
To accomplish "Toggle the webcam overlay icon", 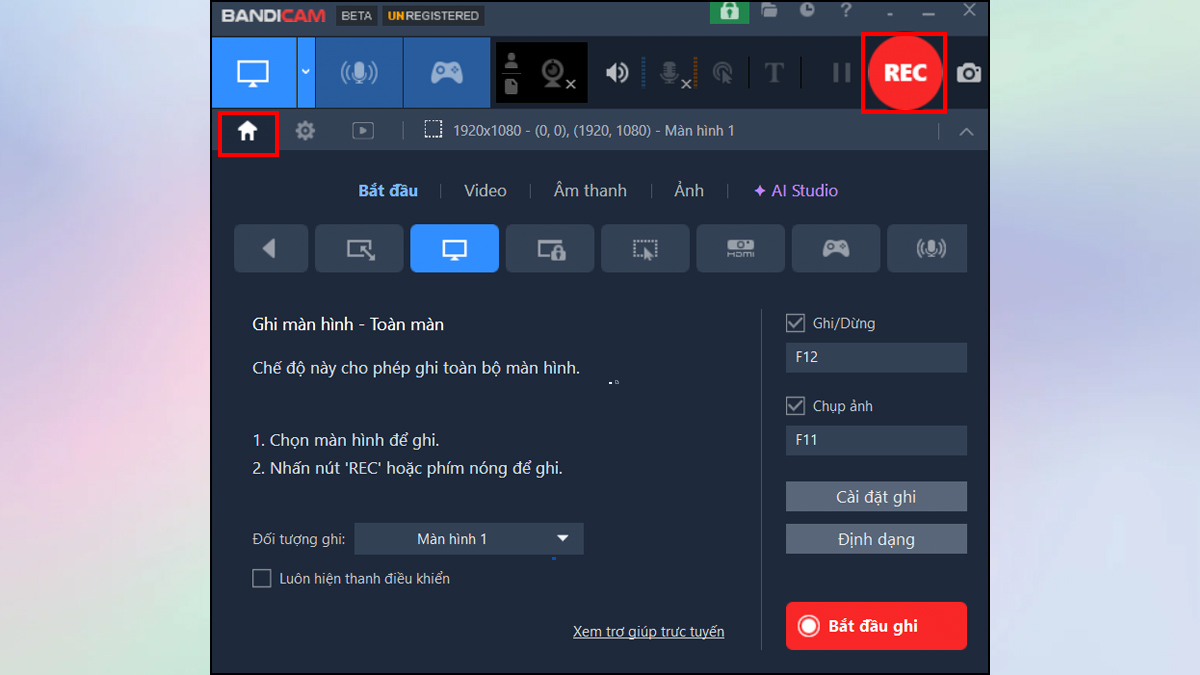I will click(556, 73).
